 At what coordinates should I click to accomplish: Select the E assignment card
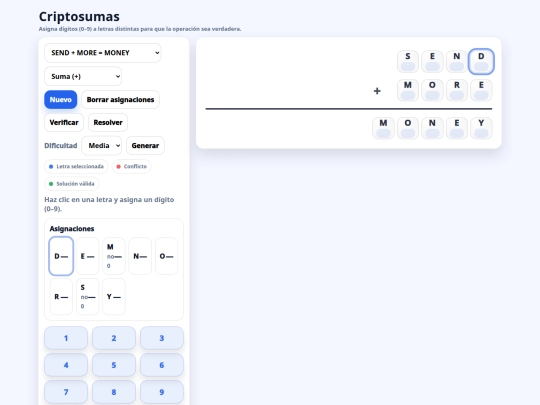[x=87, y=256]
